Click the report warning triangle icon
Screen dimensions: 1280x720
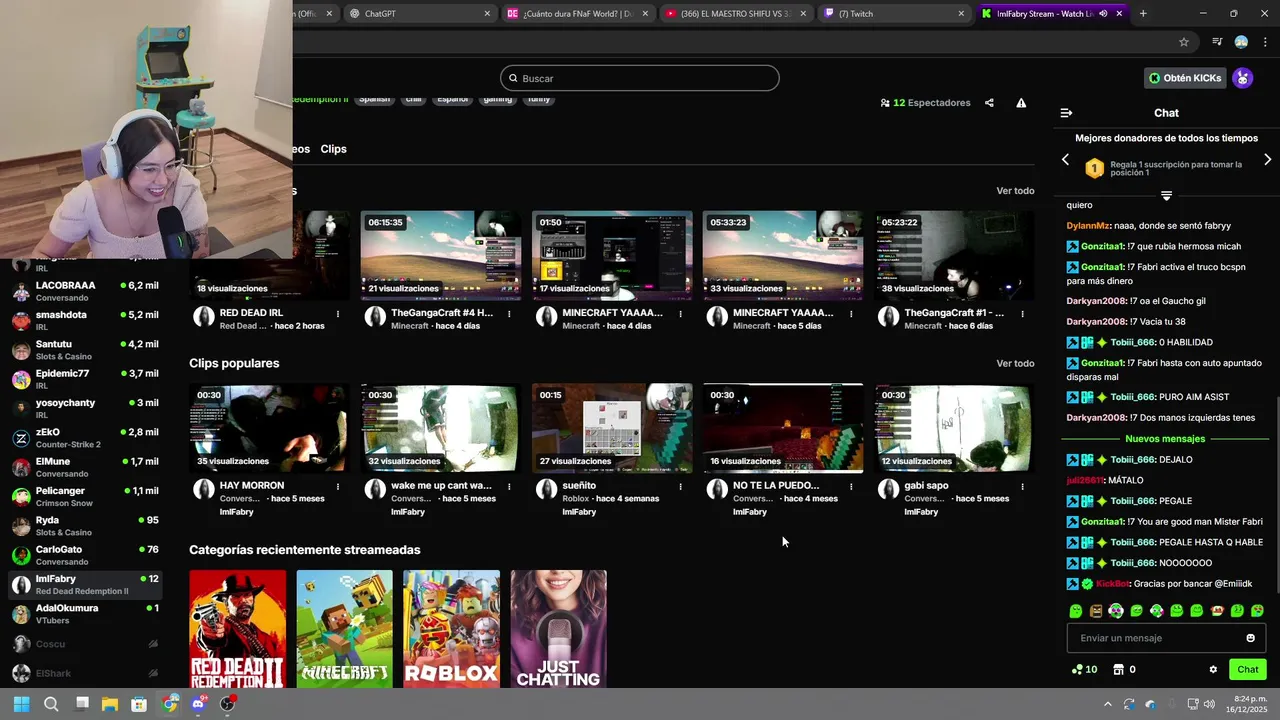coord(1021,103)
